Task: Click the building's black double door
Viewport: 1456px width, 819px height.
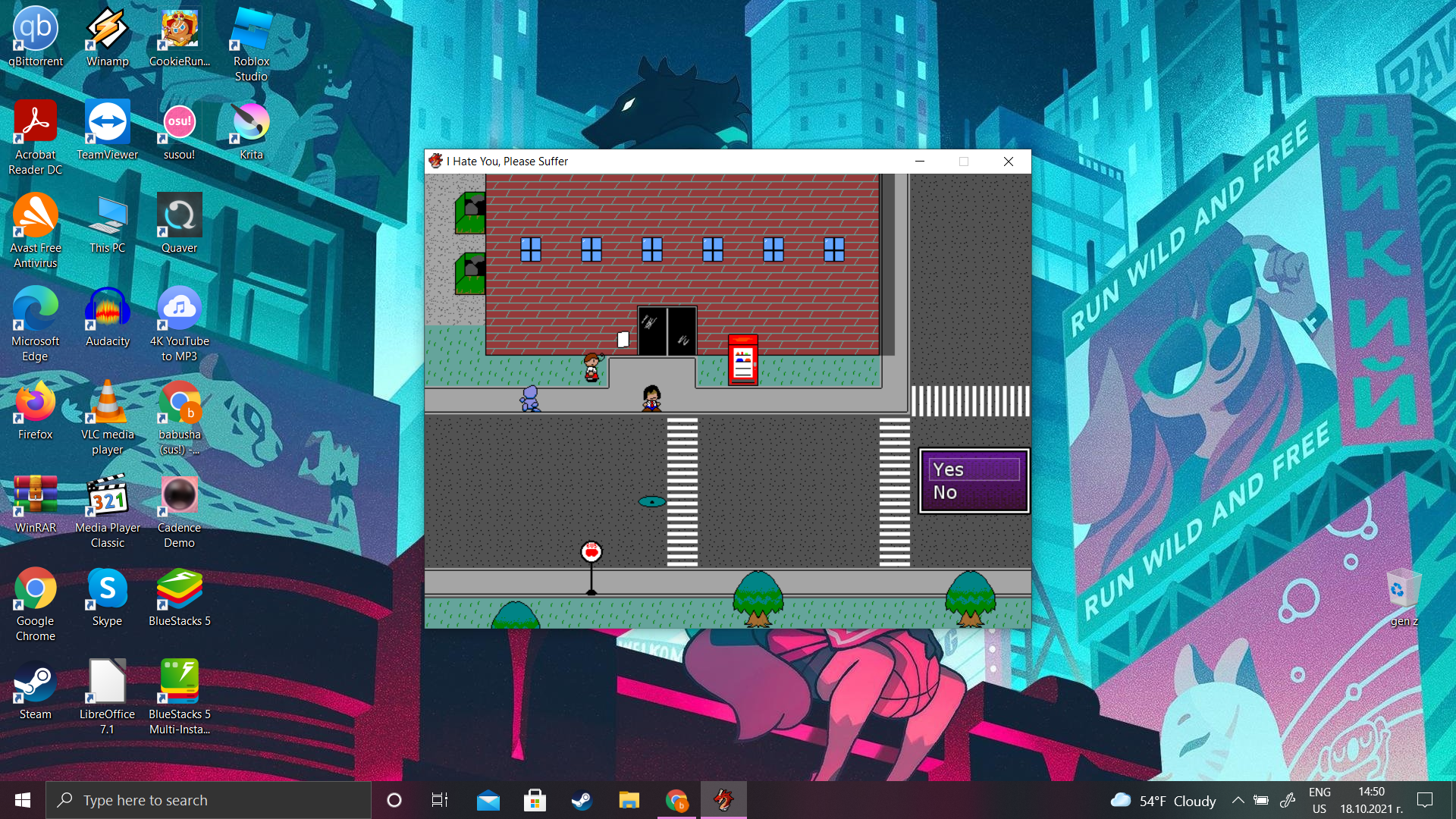Action: coord(667,331)
